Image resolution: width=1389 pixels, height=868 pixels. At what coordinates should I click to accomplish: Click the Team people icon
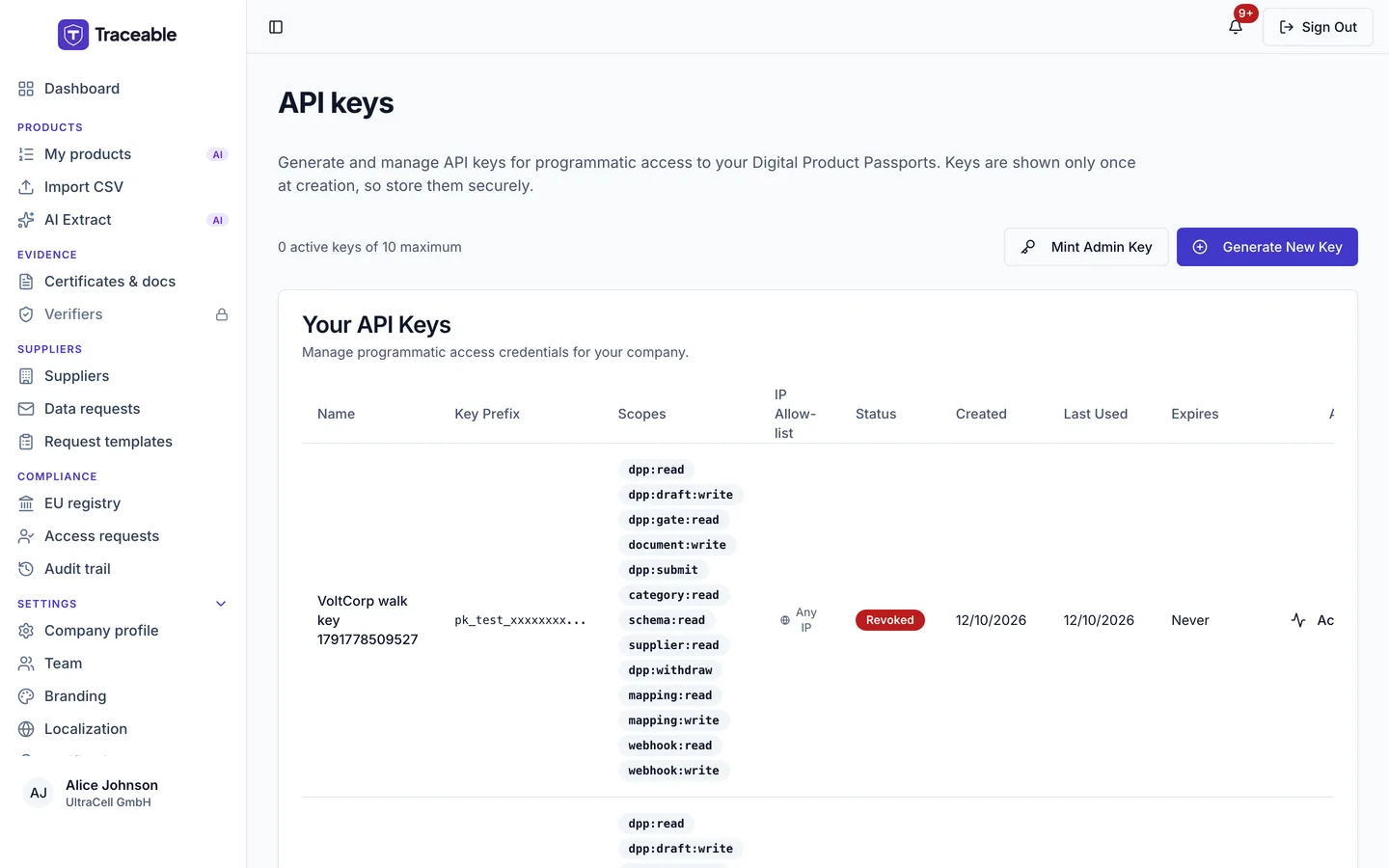26,664
